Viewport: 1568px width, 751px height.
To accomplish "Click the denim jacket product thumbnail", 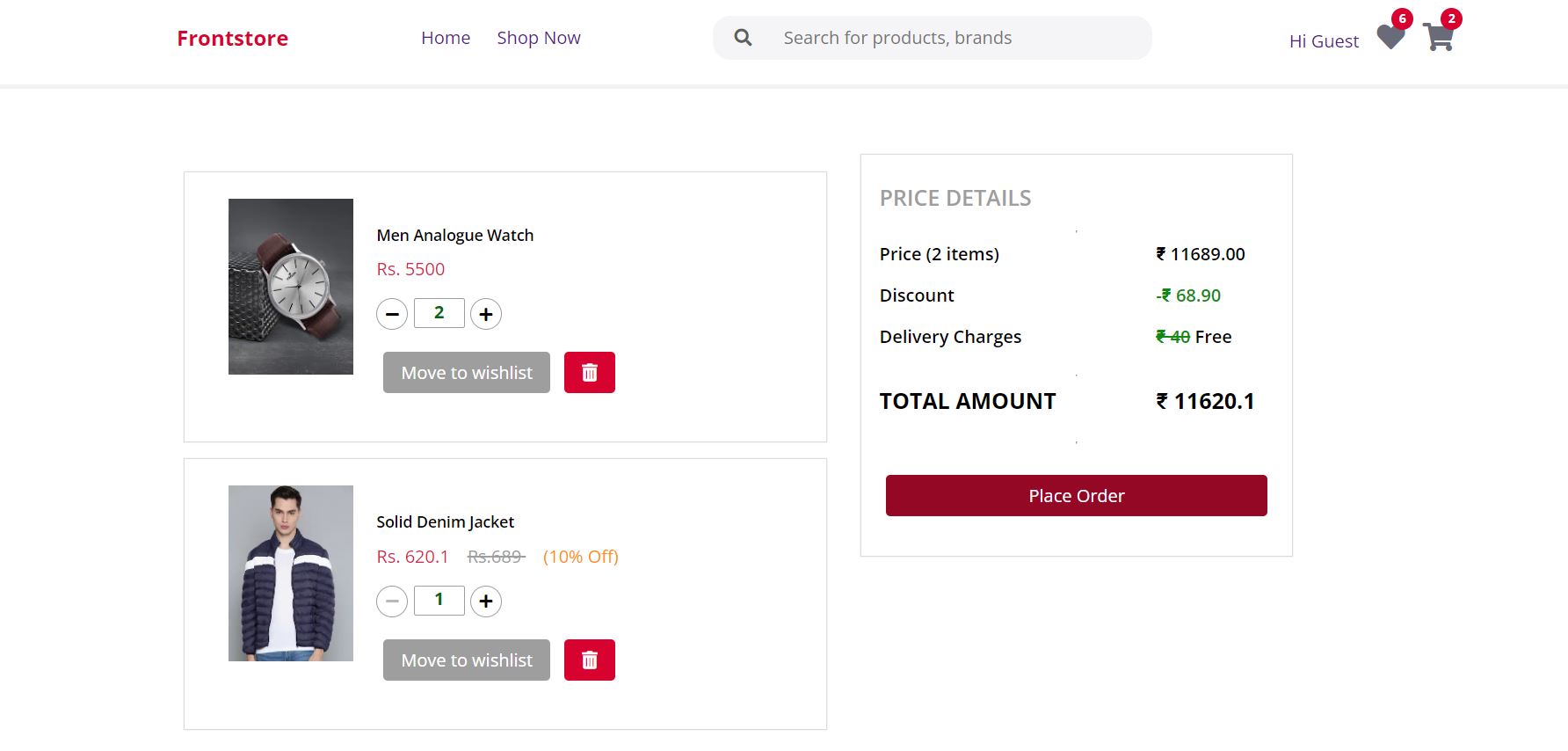I will [291, 573].
